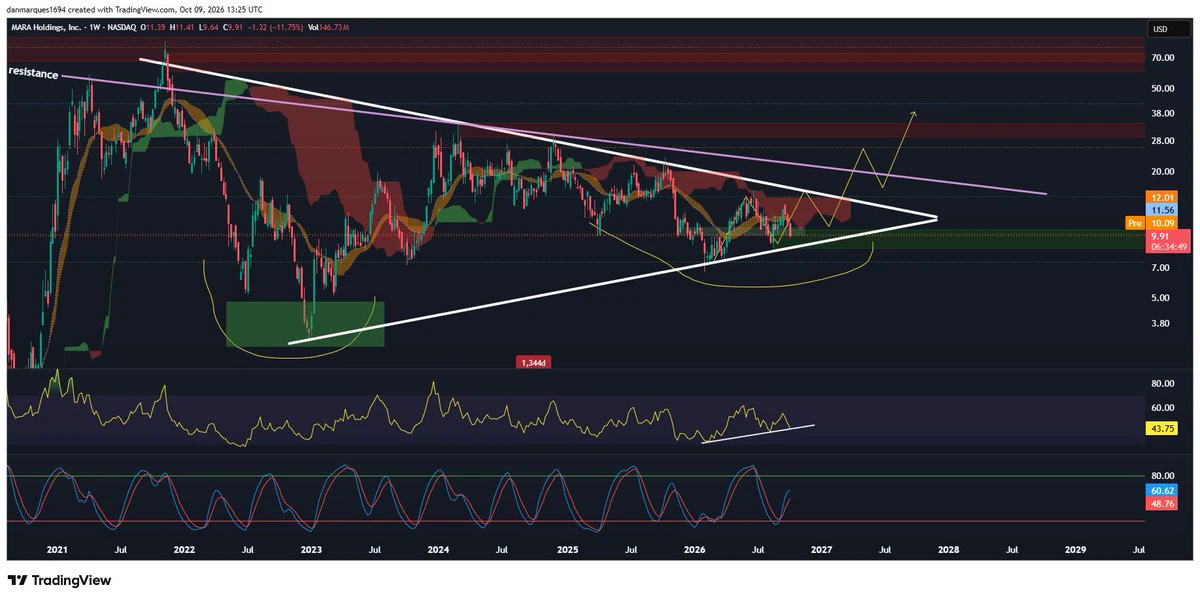Click 2029 on the time axis

pyautogui.click(x=1076, y=550)
